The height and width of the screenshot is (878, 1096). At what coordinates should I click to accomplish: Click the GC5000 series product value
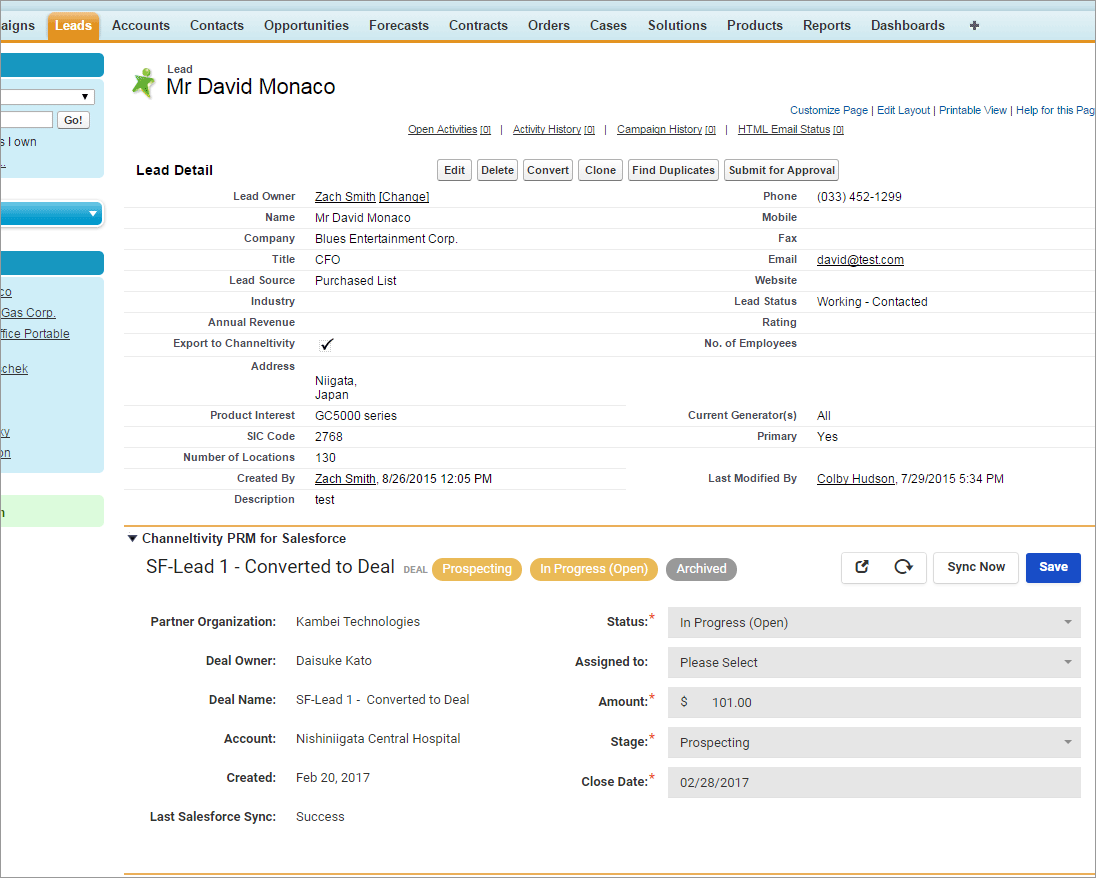coord(356,416)
